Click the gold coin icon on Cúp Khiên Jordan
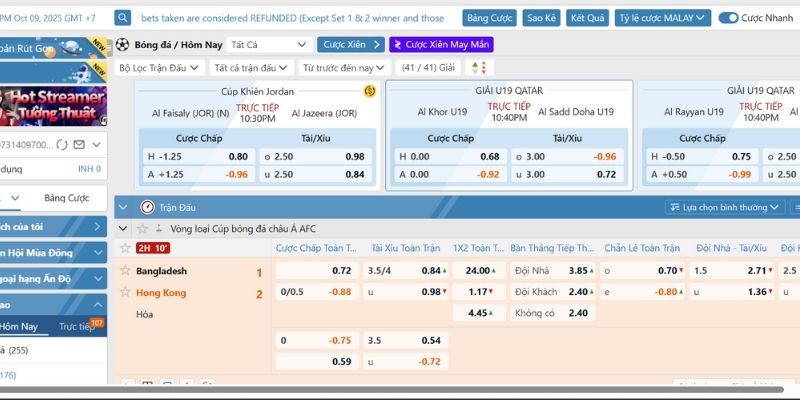This screenshot has height=400, width=800. coord(369,91)
